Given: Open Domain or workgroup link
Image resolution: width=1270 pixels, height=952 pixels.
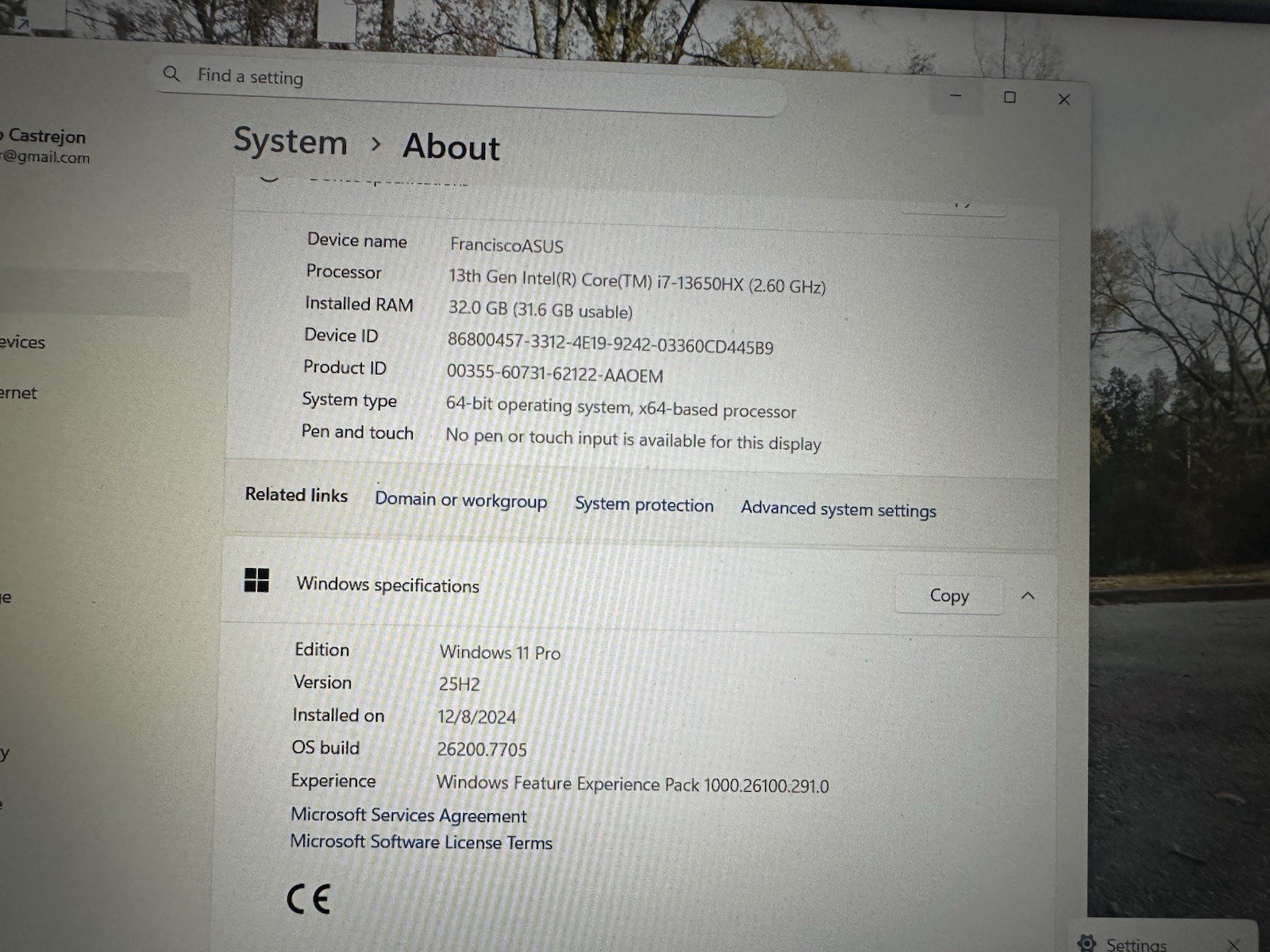Looking at the screenshot, I should 460,500.
